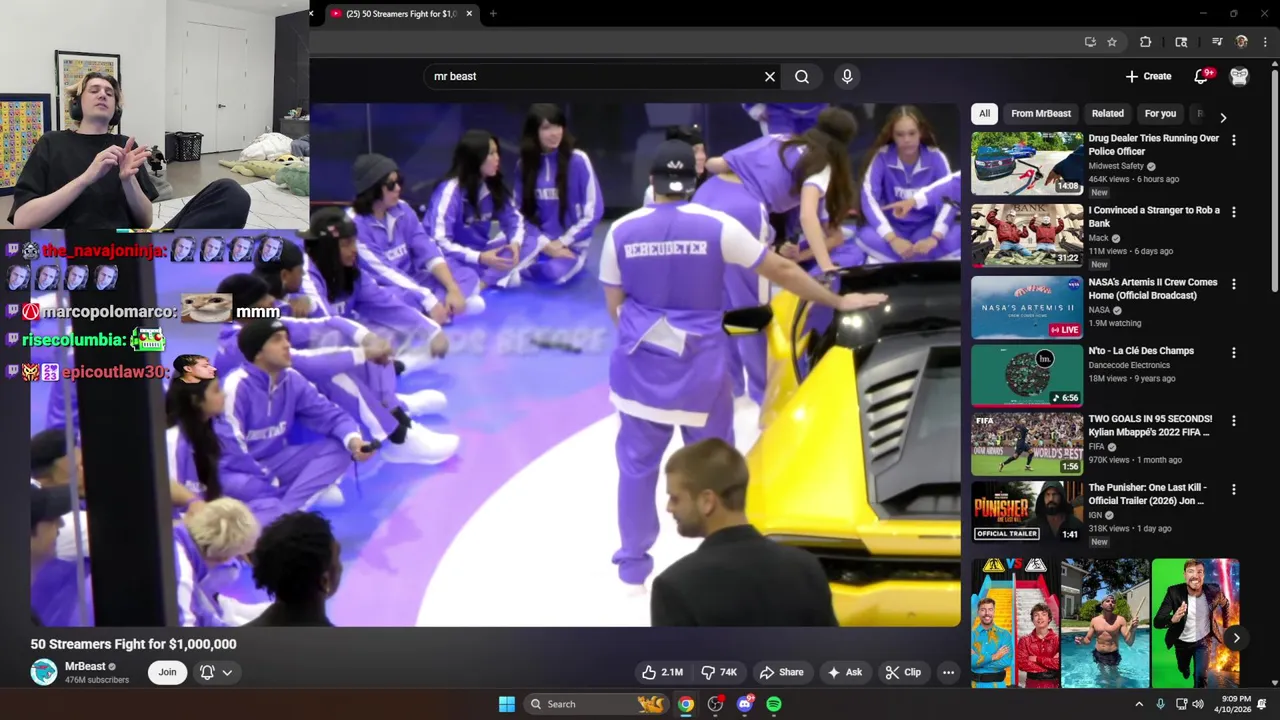Open menu for 'Drug Dealer Tries Running' video
1280x720 pixels.
click(1233, 140)
